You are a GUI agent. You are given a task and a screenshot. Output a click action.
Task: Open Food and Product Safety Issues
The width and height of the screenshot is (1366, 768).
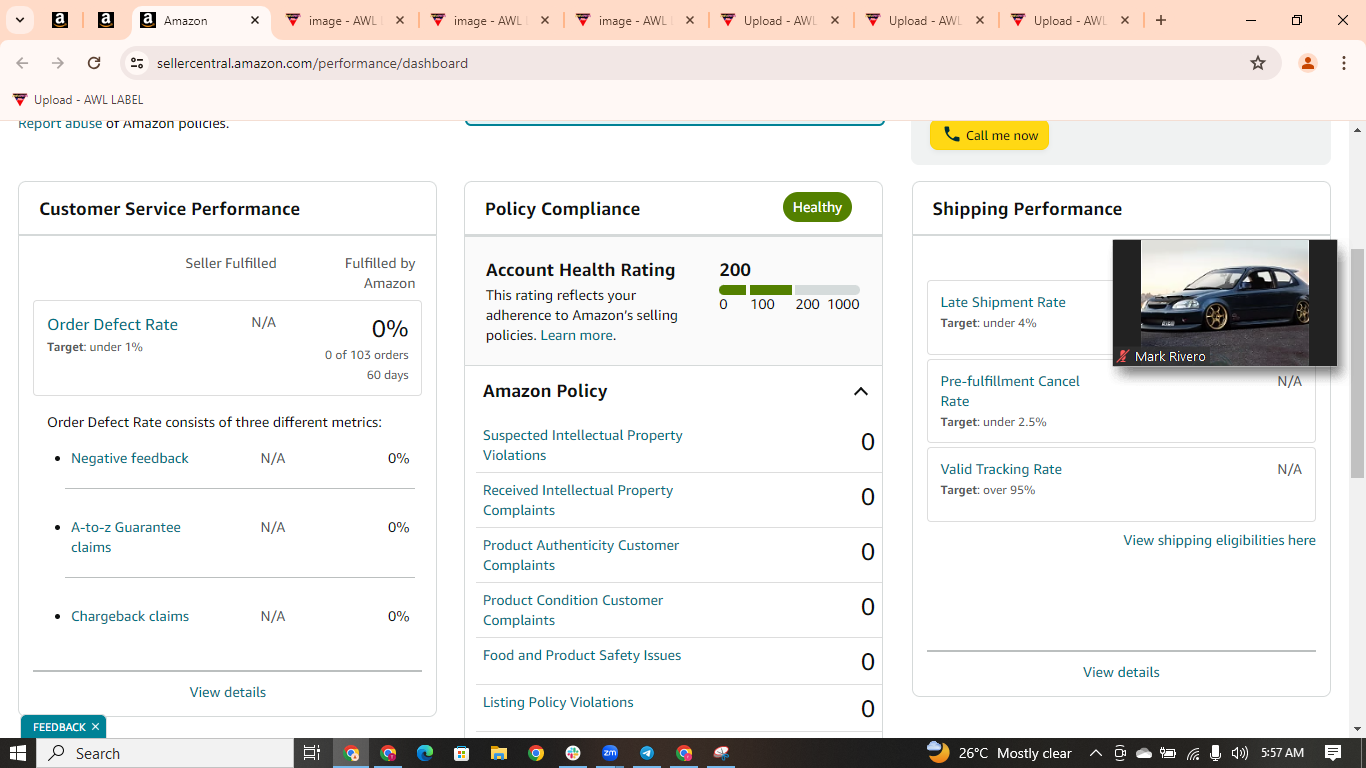coord(582,655)
